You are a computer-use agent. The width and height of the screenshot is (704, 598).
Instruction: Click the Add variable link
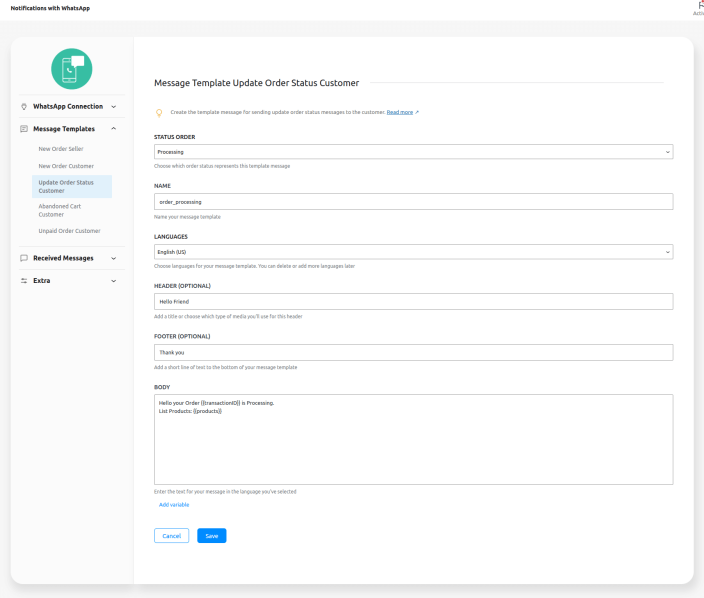pyautogui.click(x=174, y=505)
